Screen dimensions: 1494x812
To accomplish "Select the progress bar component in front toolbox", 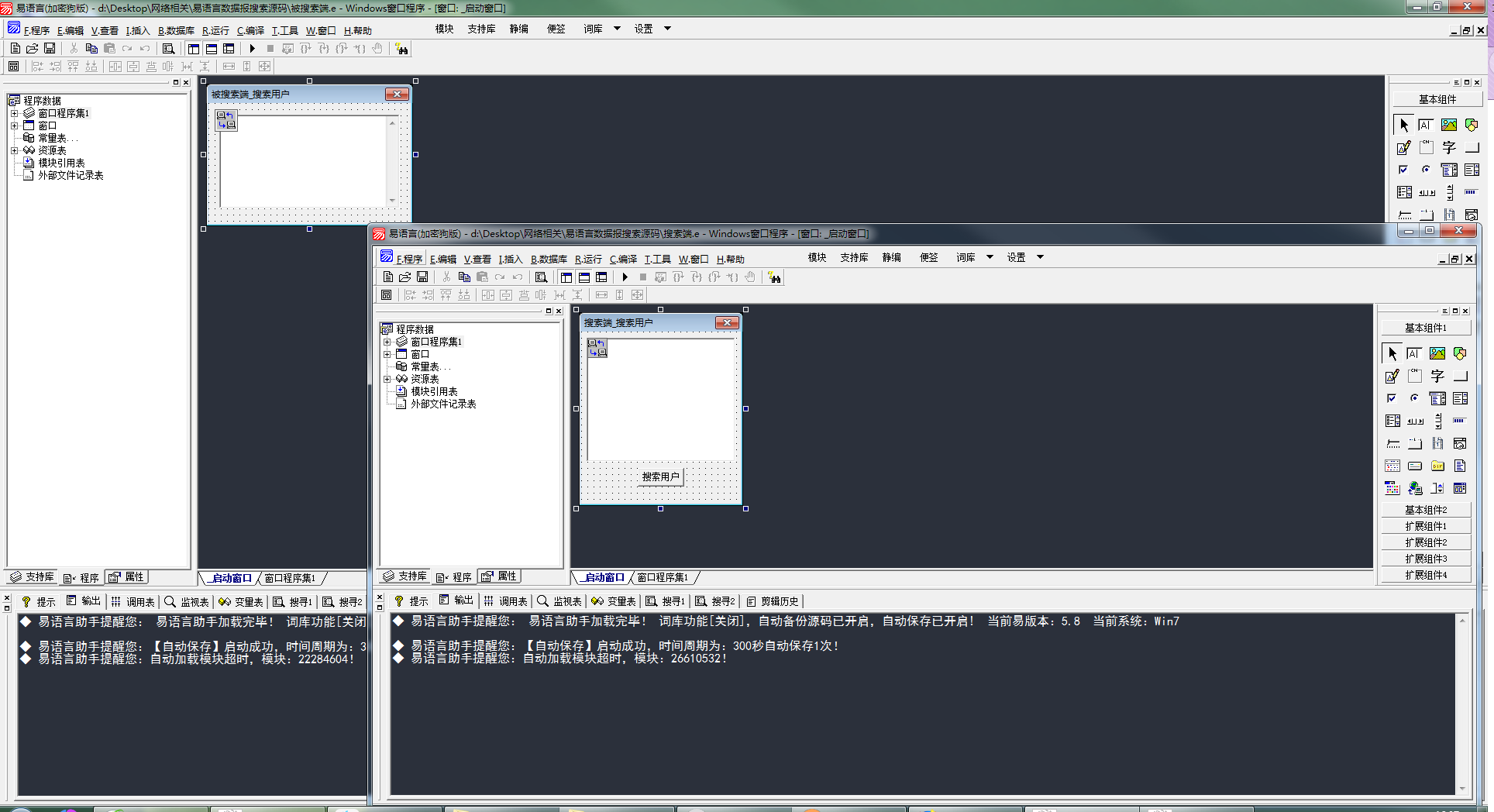I will click(x=1460, y=421).
